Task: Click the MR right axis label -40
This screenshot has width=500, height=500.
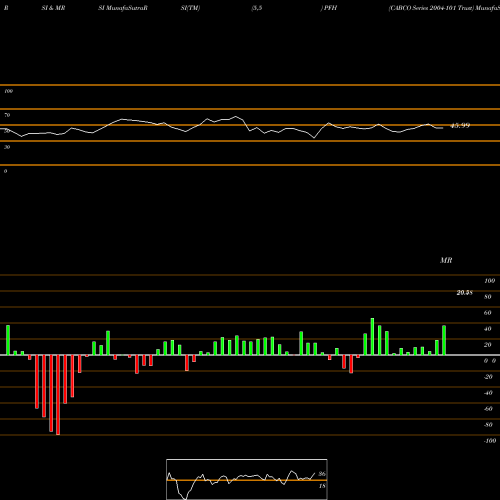Action: point(488,393)
